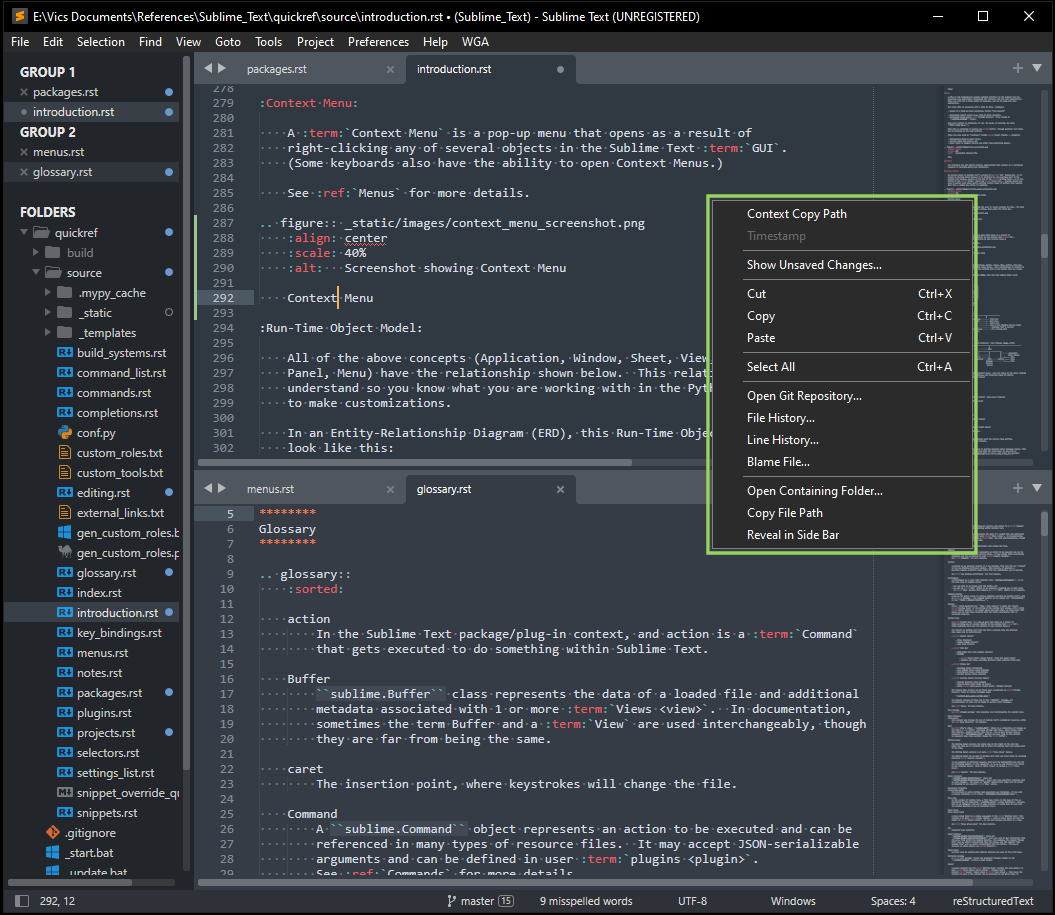The width and height of the screenshot is (1055, 915).
Task: Change the reStructuredText syntax in status bar
Action: 992,901
